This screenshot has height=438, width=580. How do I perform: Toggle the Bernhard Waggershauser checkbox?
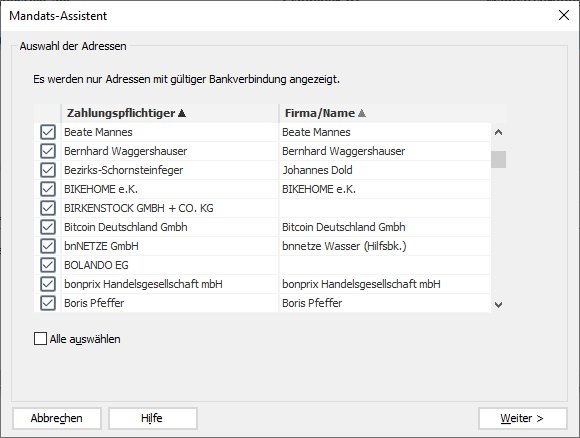click(x=48, y=151)
